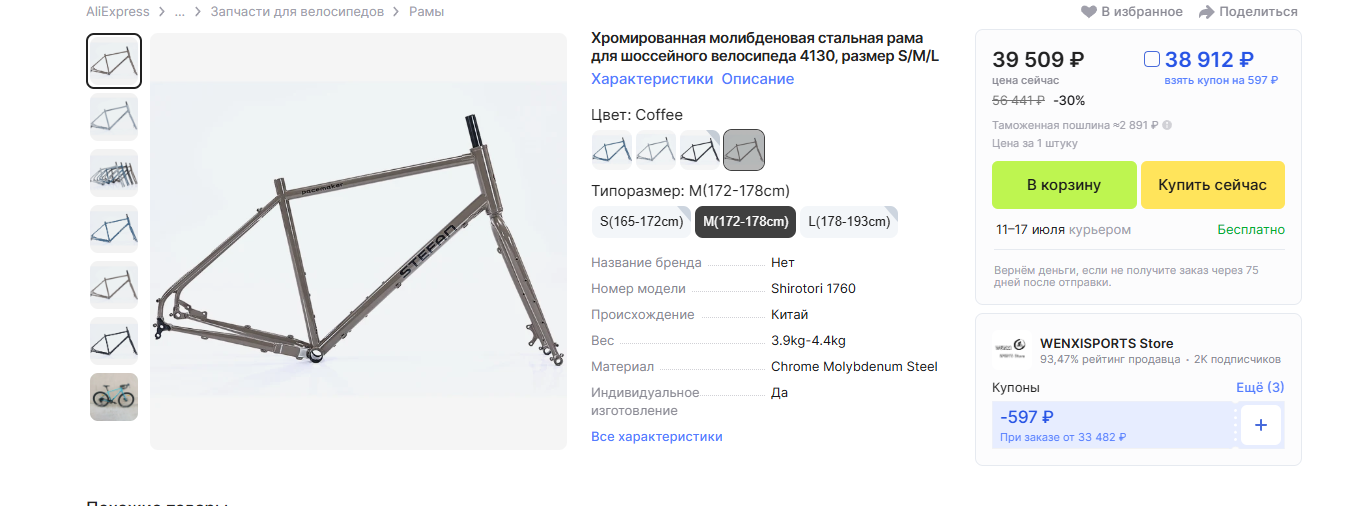Click the plus icon on the coupon

click(1261, 425)
